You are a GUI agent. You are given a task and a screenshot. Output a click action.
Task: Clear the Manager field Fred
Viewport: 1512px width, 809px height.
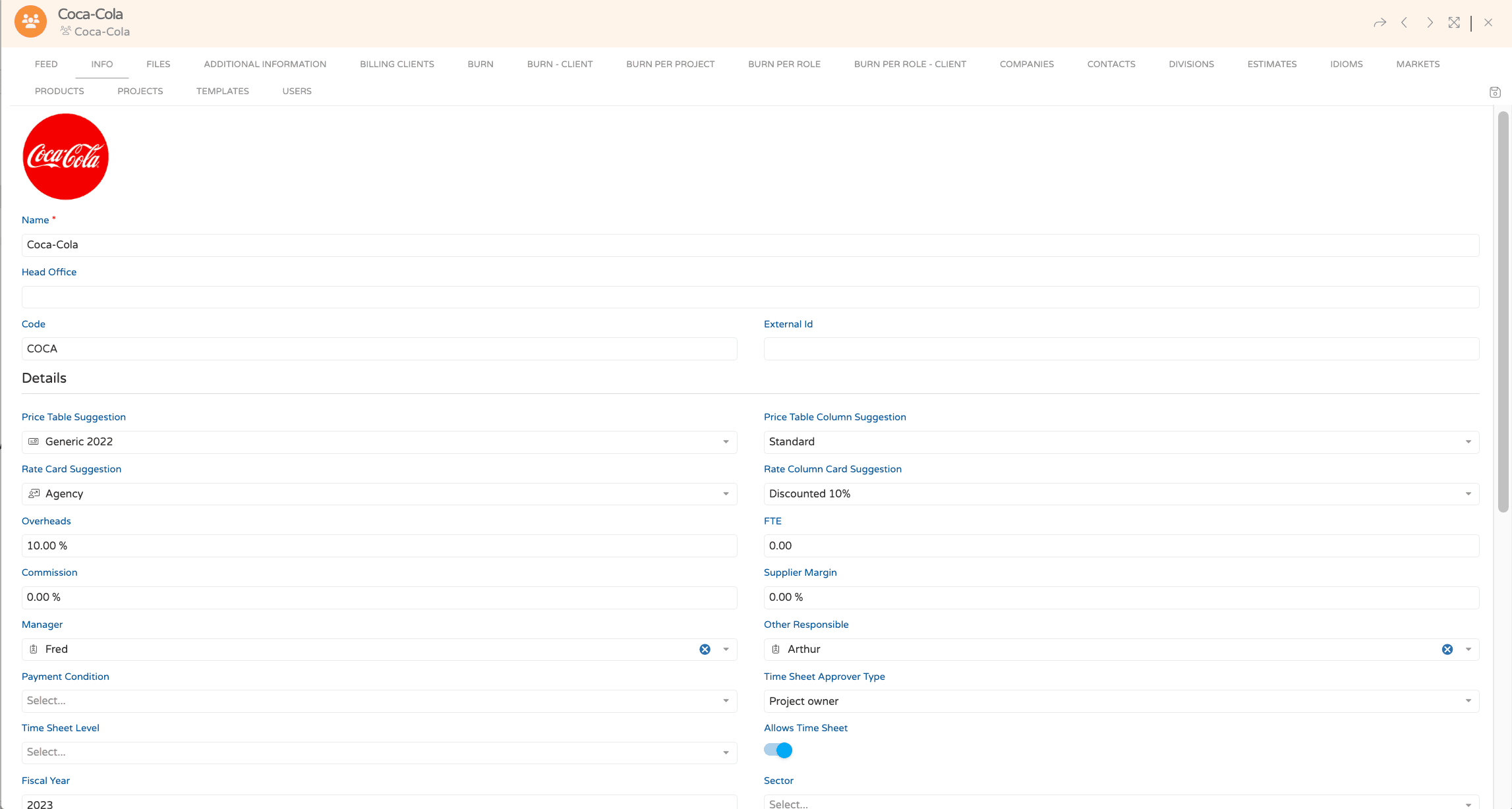tap(705, 650)
